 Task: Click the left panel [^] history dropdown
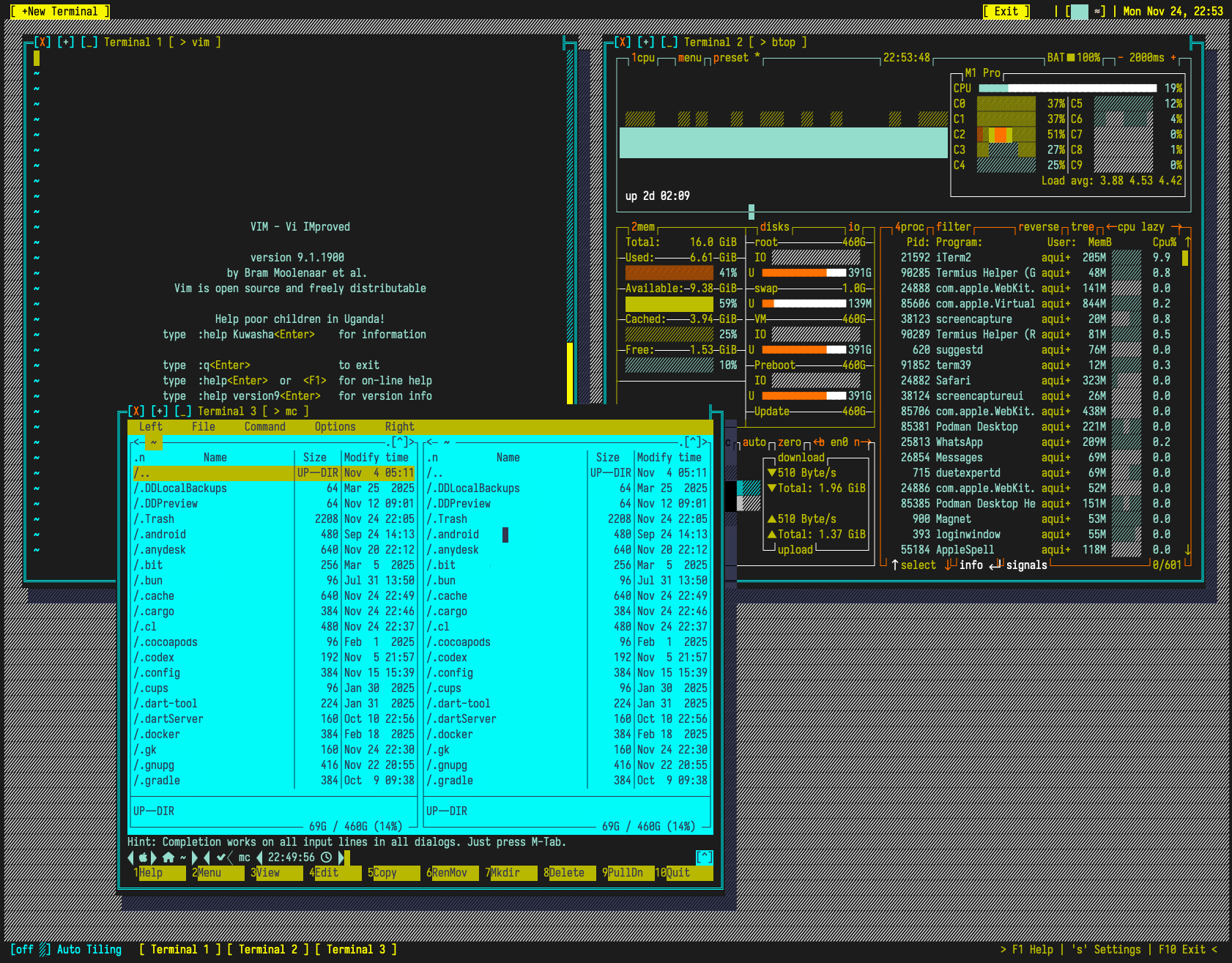[400, 442]
